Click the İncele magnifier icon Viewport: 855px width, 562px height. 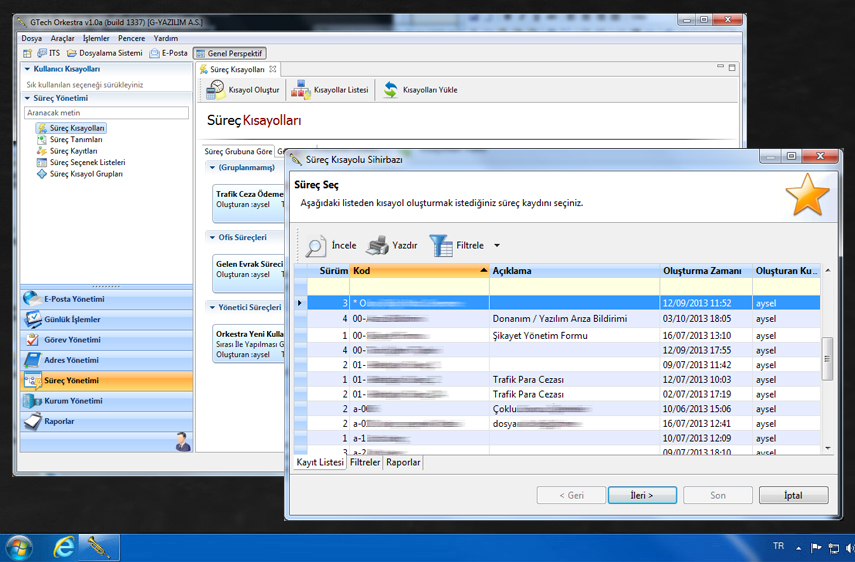point(316,245)
